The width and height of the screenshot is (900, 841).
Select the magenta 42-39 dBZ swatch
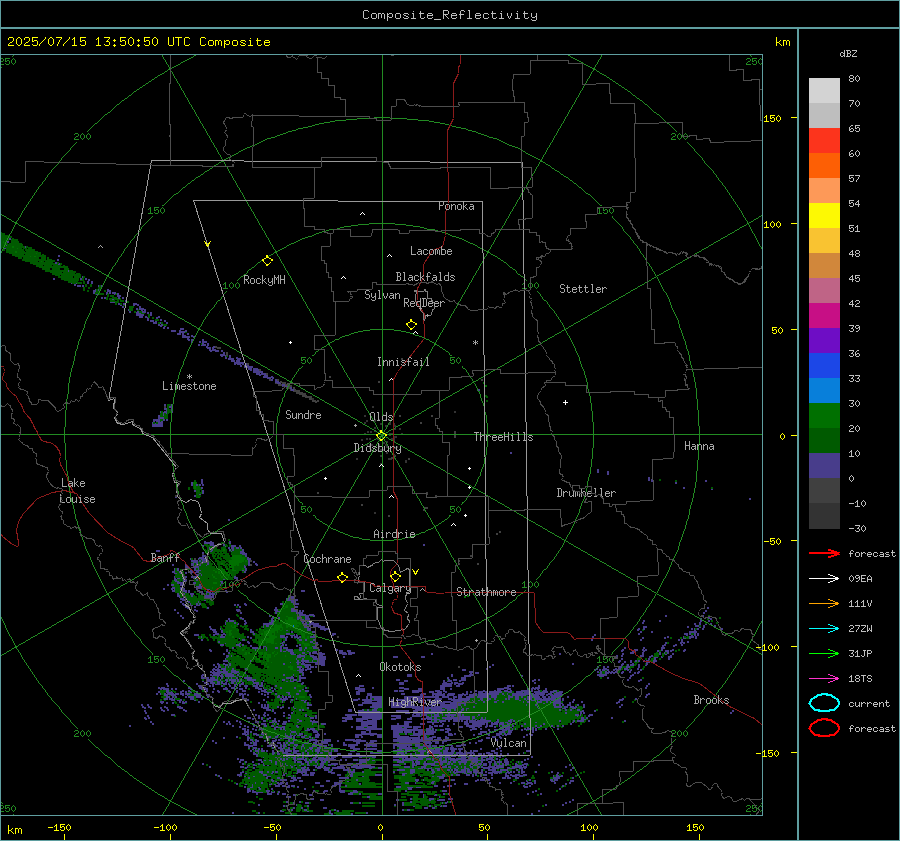click(824, 316)
